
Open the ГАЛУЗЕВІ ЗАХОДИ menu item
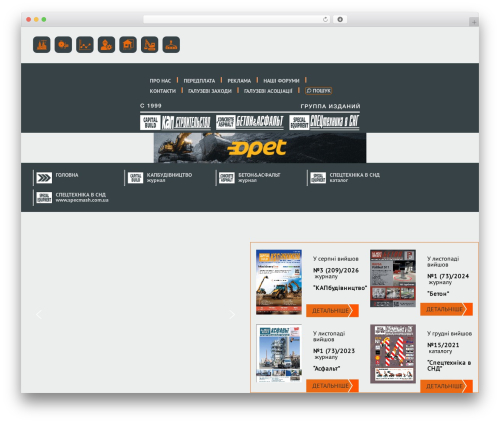tap(210, 91)
